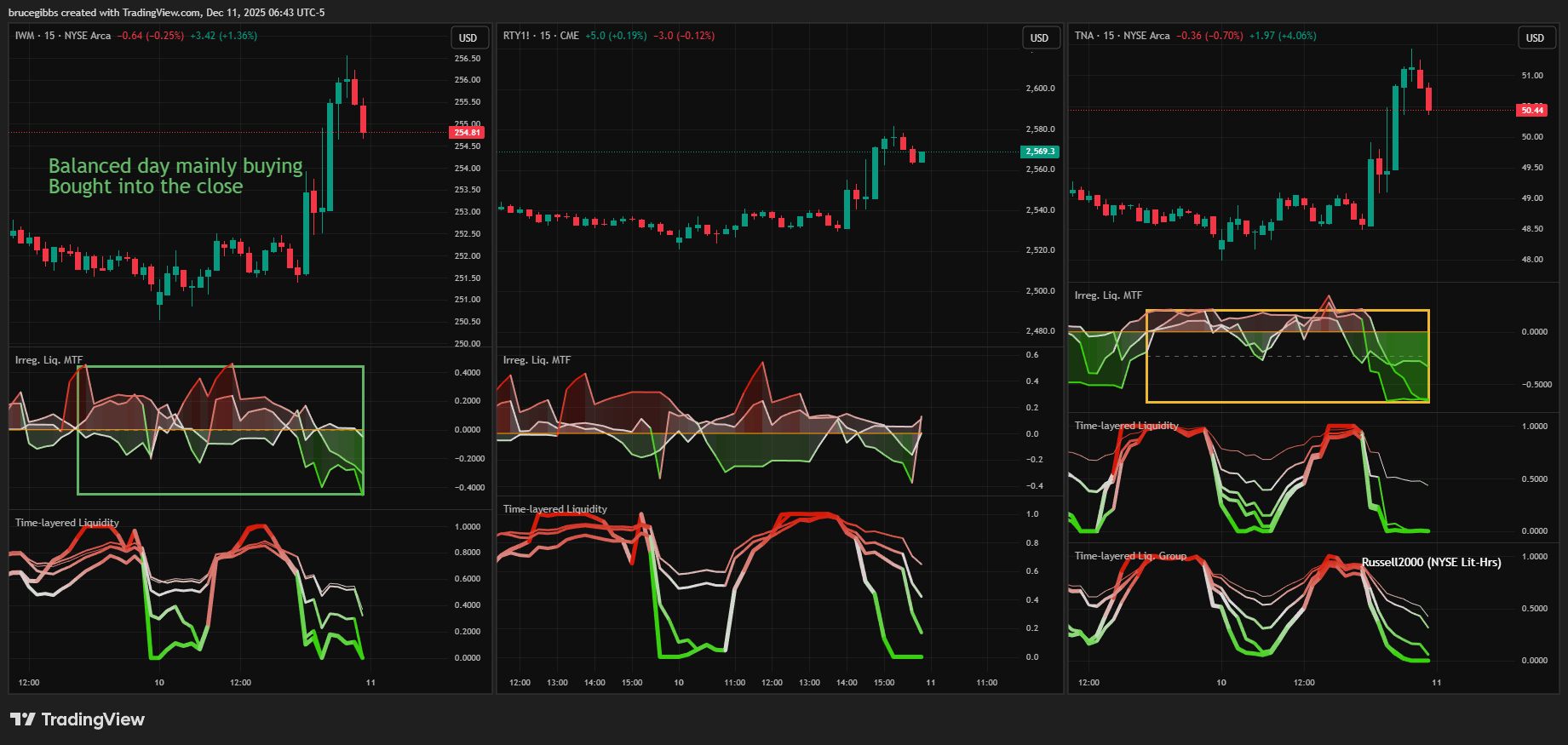The image size is (1568, 745).
Task: Select the red 254.81 price label
Action: [467, 133]
